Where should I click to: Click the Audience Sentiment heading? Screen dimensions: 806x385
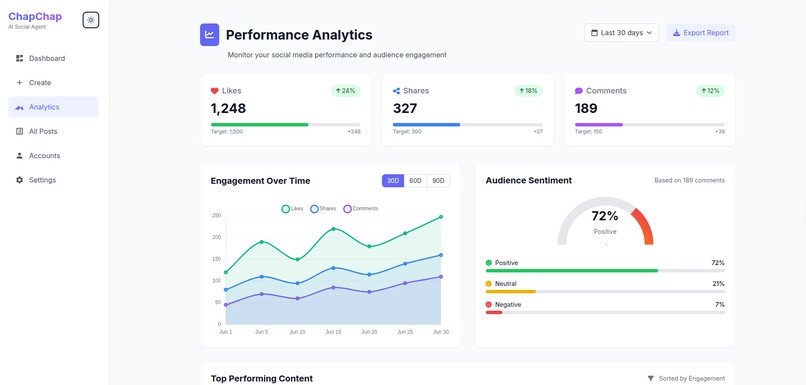click(x=528, y=180)
